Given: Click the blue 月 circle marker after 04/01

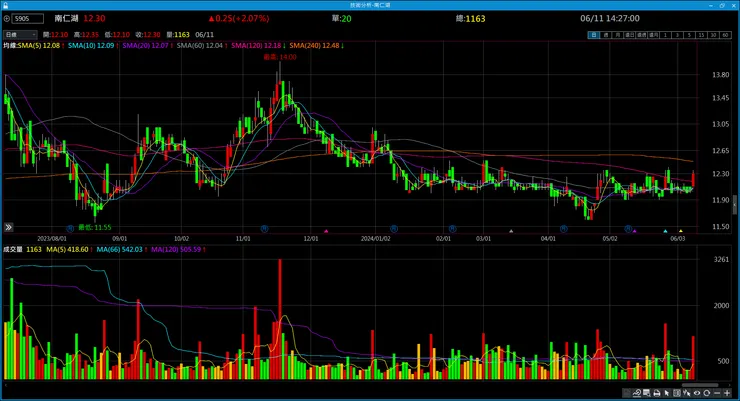Looking at the screenshot, I should pos(563,229).
